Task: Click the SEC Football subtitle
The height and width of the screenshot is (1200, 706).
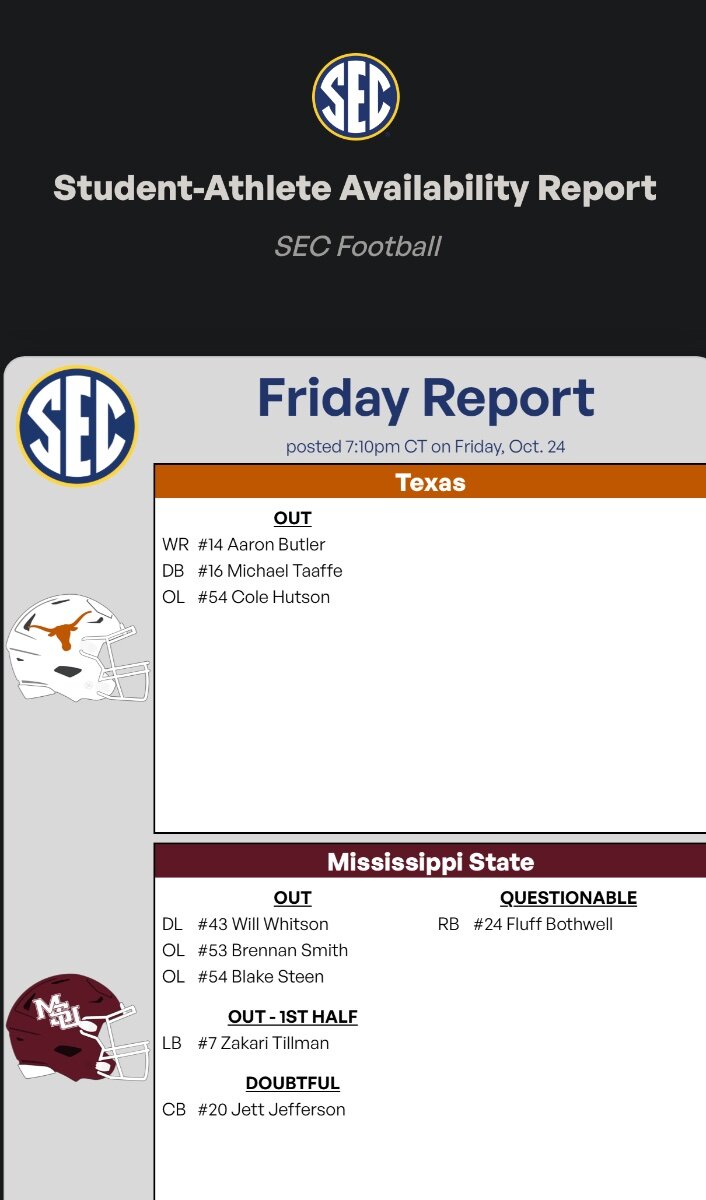Action: click(357, 246)
